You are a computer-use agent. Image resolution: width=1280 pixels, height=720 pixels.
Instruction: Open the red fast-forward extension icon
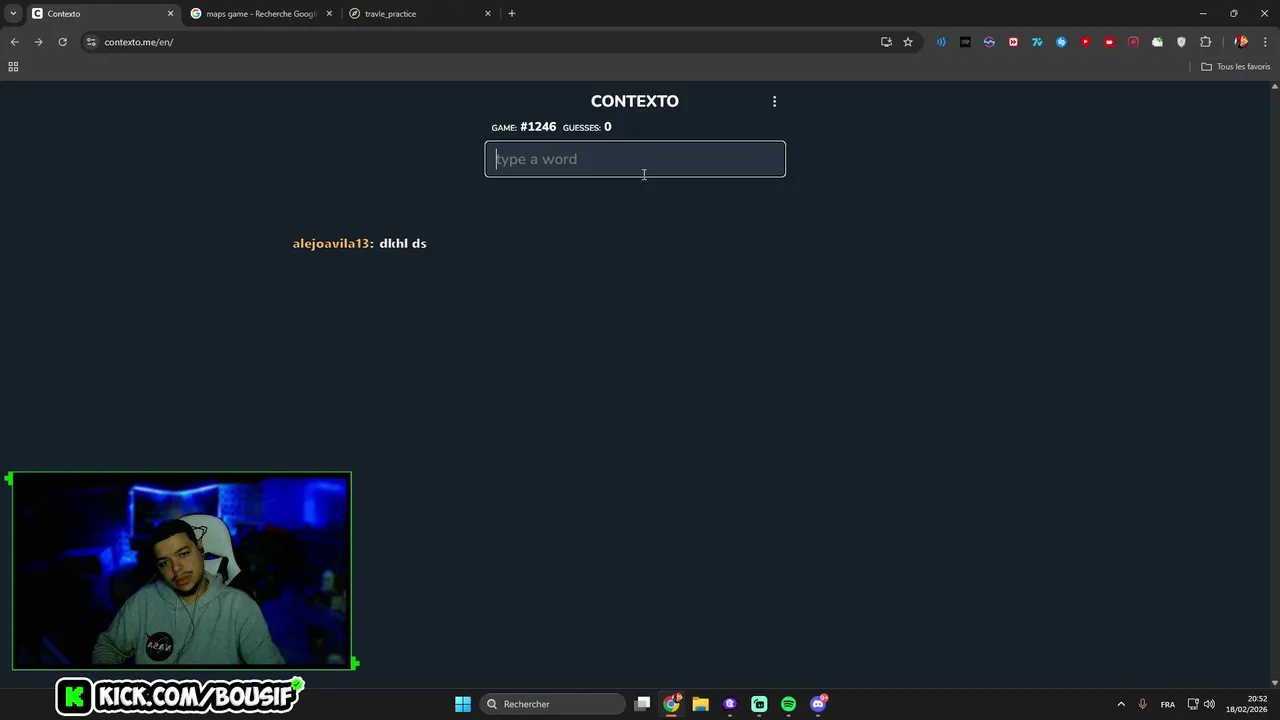coord(1013,42)
